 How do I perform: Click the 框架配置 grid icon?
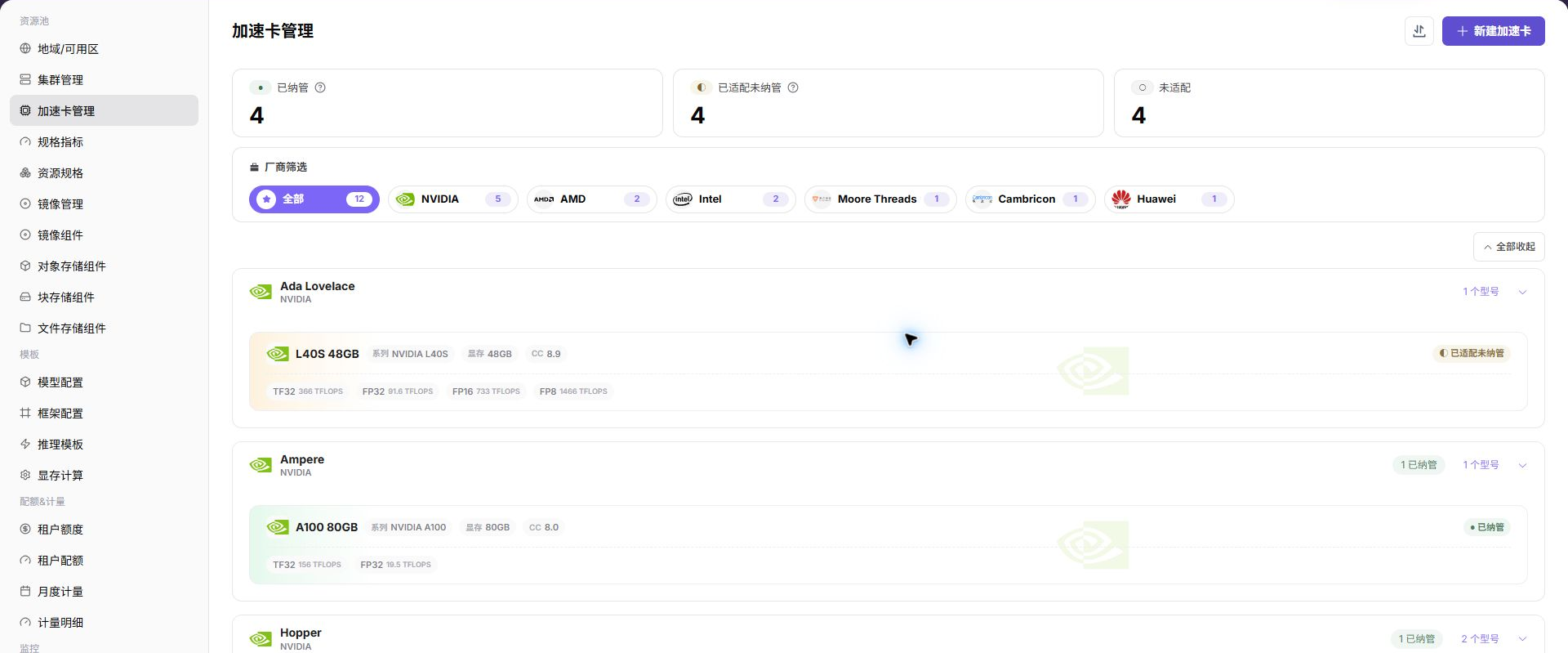point(25,414)
